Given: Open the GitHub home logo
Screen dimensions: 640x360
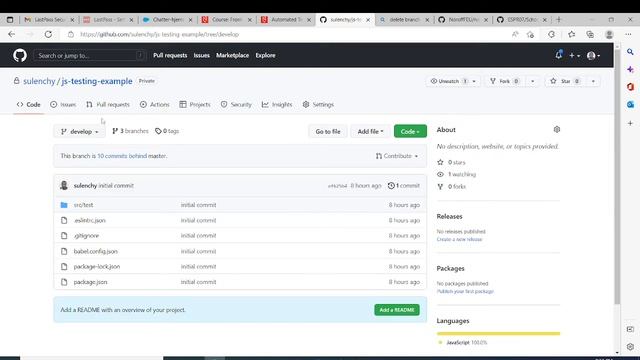Looking at the screenshot, I should click(20, 55).
